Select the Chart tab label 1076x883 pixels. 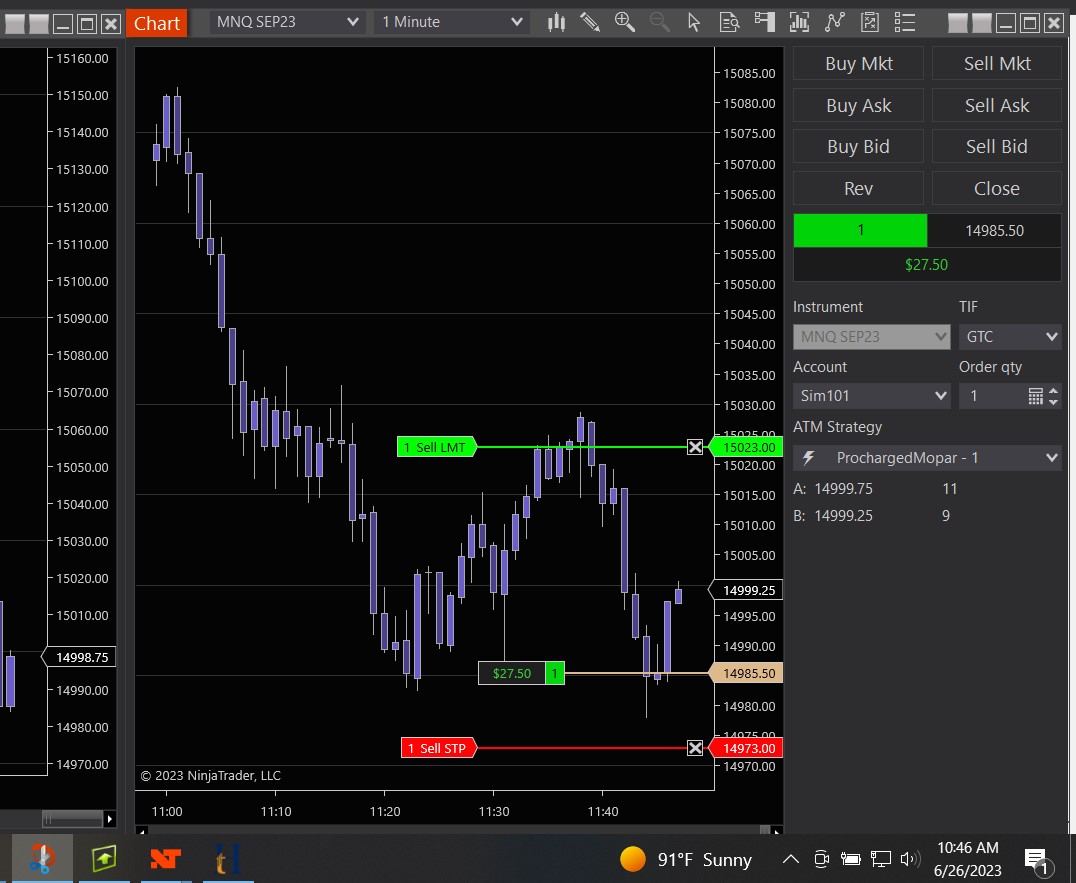tap(156, 23)
